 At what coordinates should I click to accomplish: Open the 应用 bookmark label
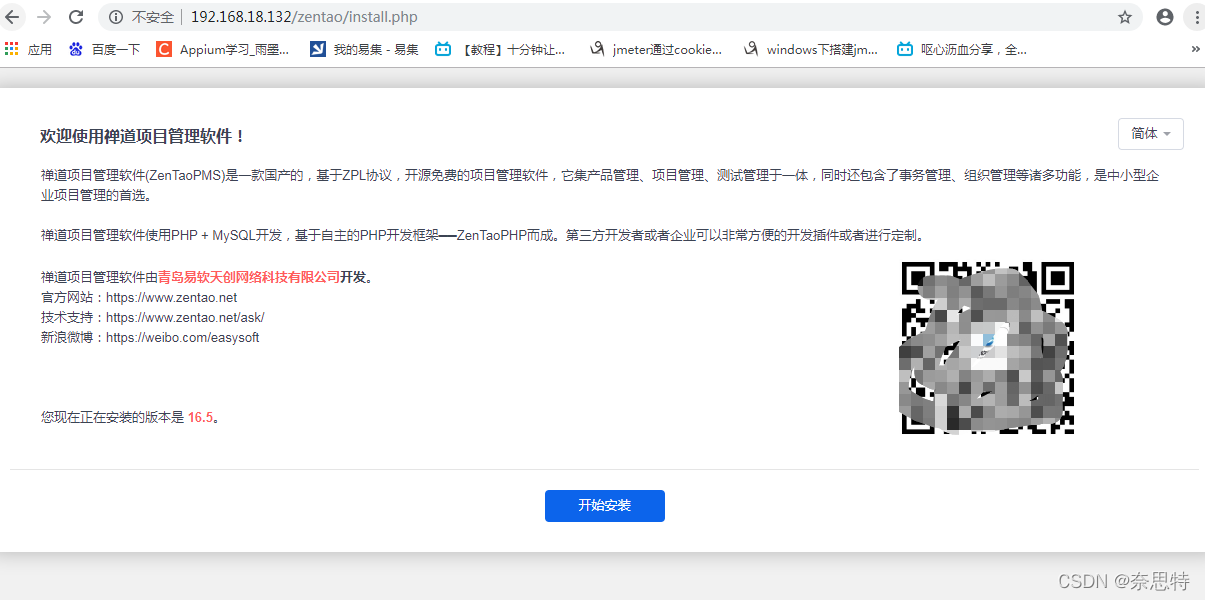pos(40,49)
